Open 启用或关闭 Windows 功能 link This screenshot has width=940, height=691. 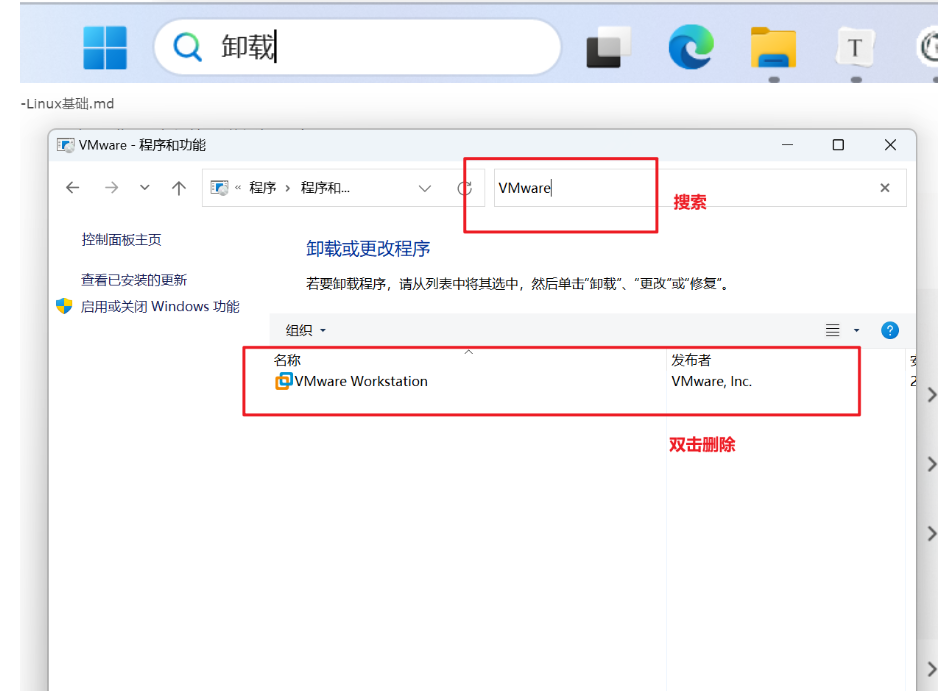pyautogui.click(x=160, y=307)
